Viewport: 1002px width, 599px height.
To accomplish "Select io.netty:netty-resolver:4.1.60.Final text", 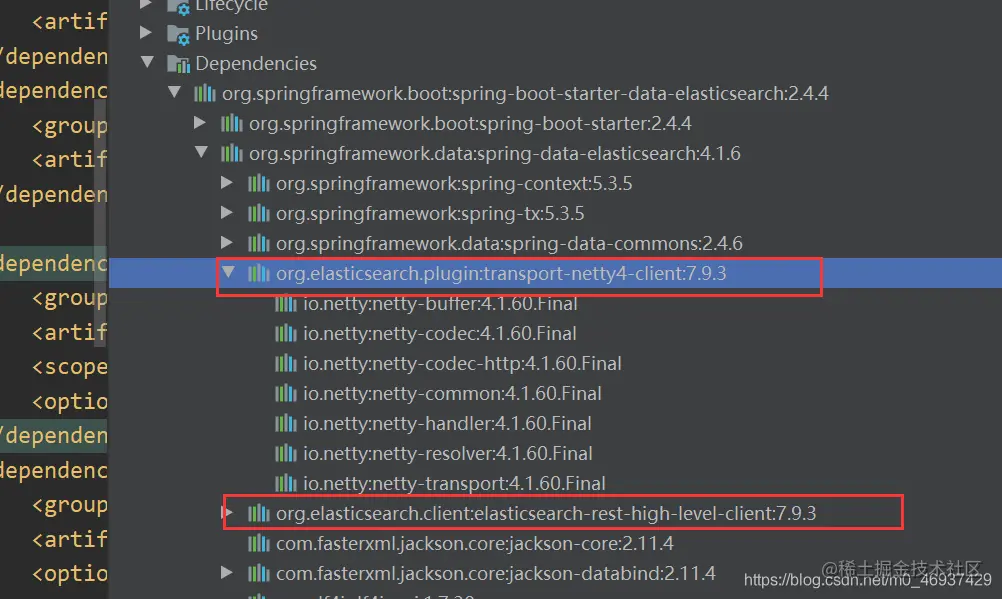I will [447, 453].
